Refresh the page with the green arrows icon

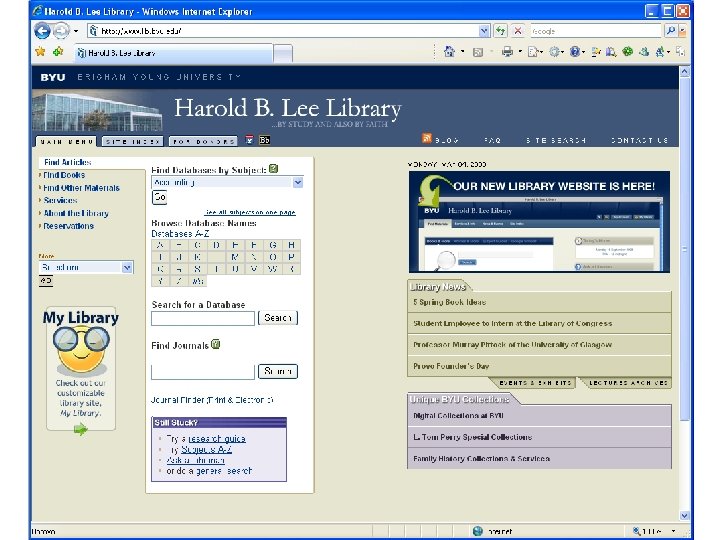pos(501,31)
